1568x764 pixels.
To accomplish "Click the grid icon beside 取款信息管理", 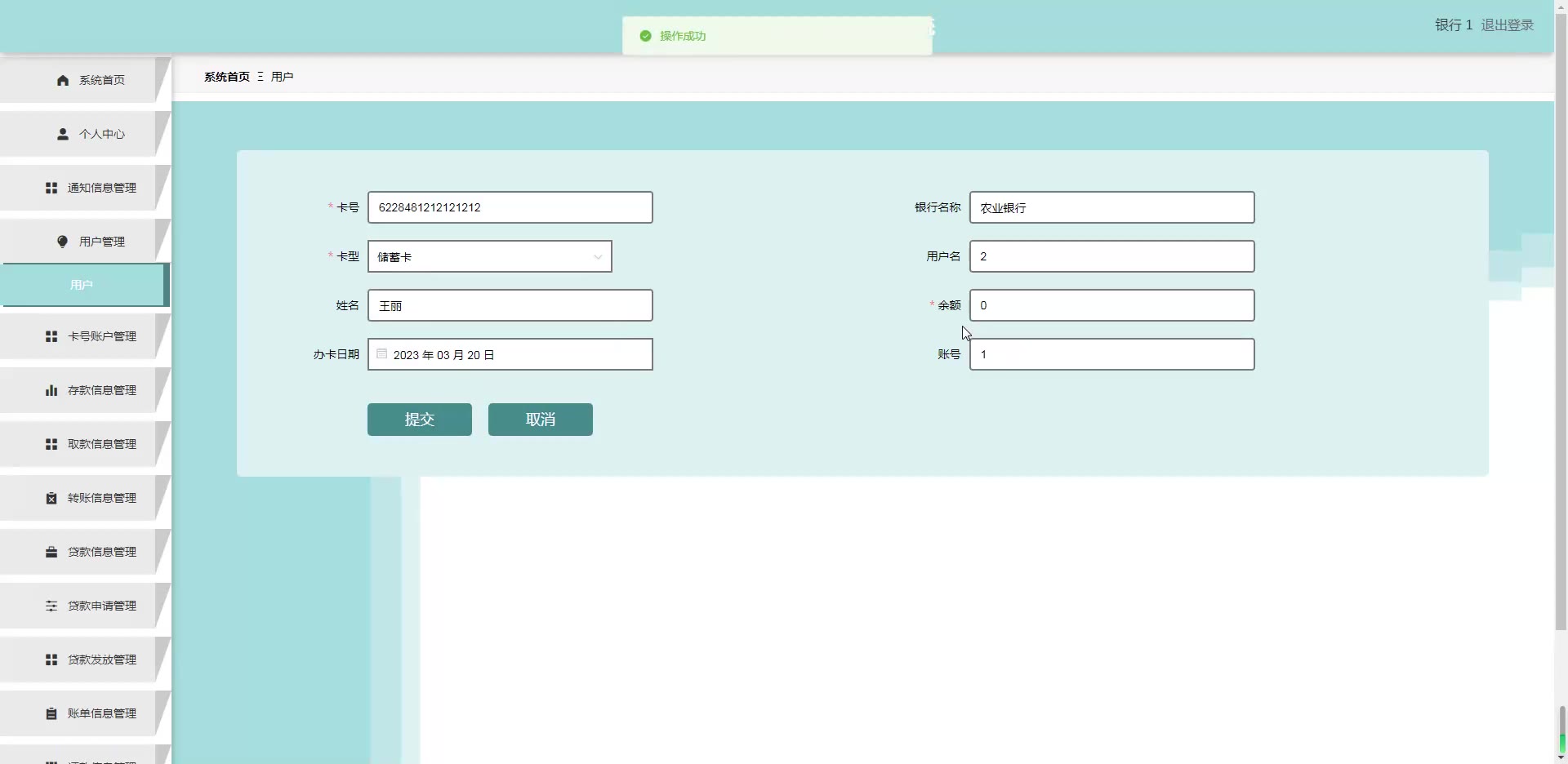I will tap(51, 444).
